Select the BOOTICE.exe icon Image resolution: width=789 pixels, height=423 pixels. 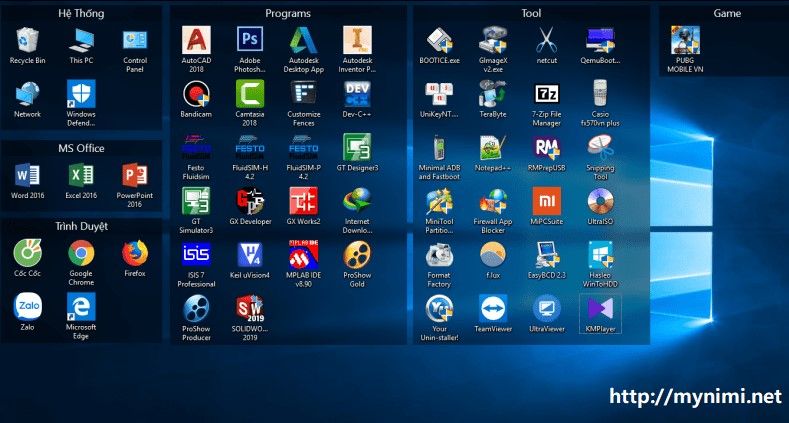point(439,41)
